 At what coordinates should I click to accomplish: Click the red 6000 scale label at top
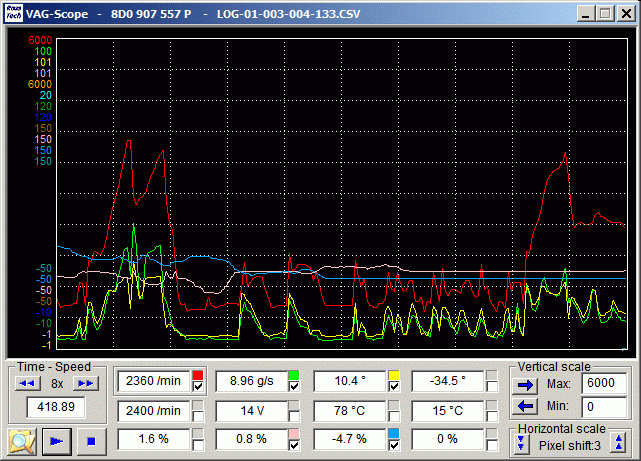click(40, 40)
